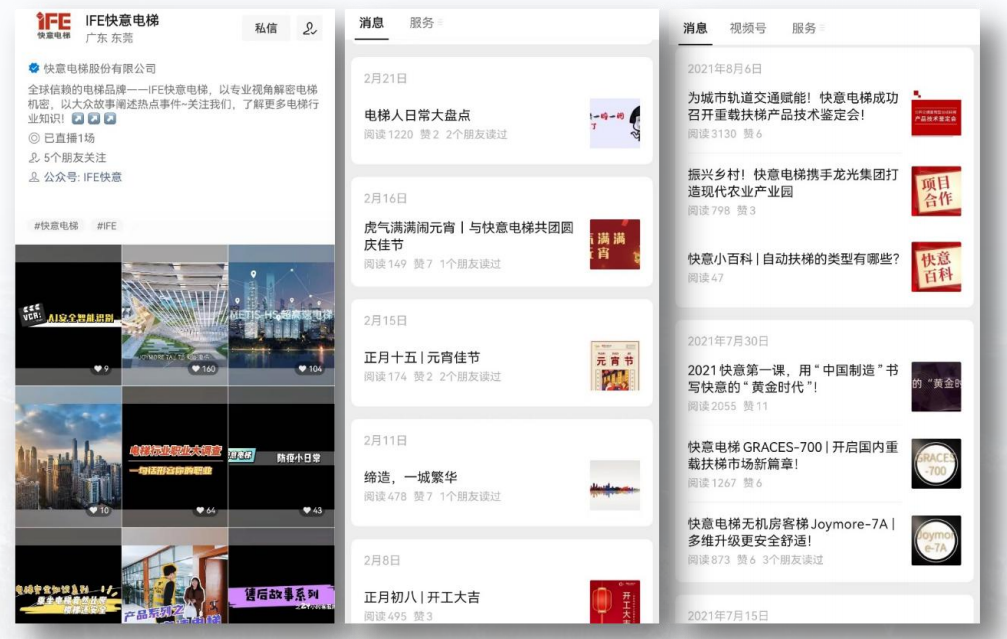Screen dimensions: 1007x639
Task: Click the 项目合作 thumbnail
Action: (936, 191)
